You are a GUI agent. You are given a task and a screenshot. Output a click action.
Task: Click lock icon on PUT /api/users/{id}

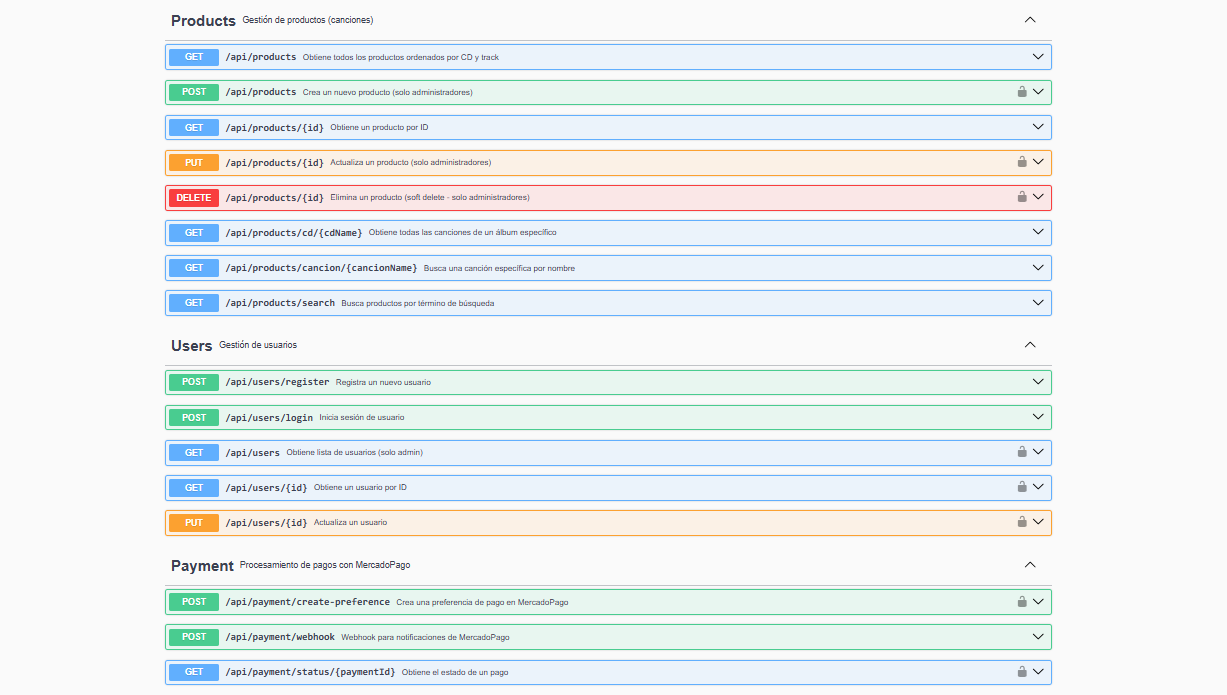[1022, 522]
